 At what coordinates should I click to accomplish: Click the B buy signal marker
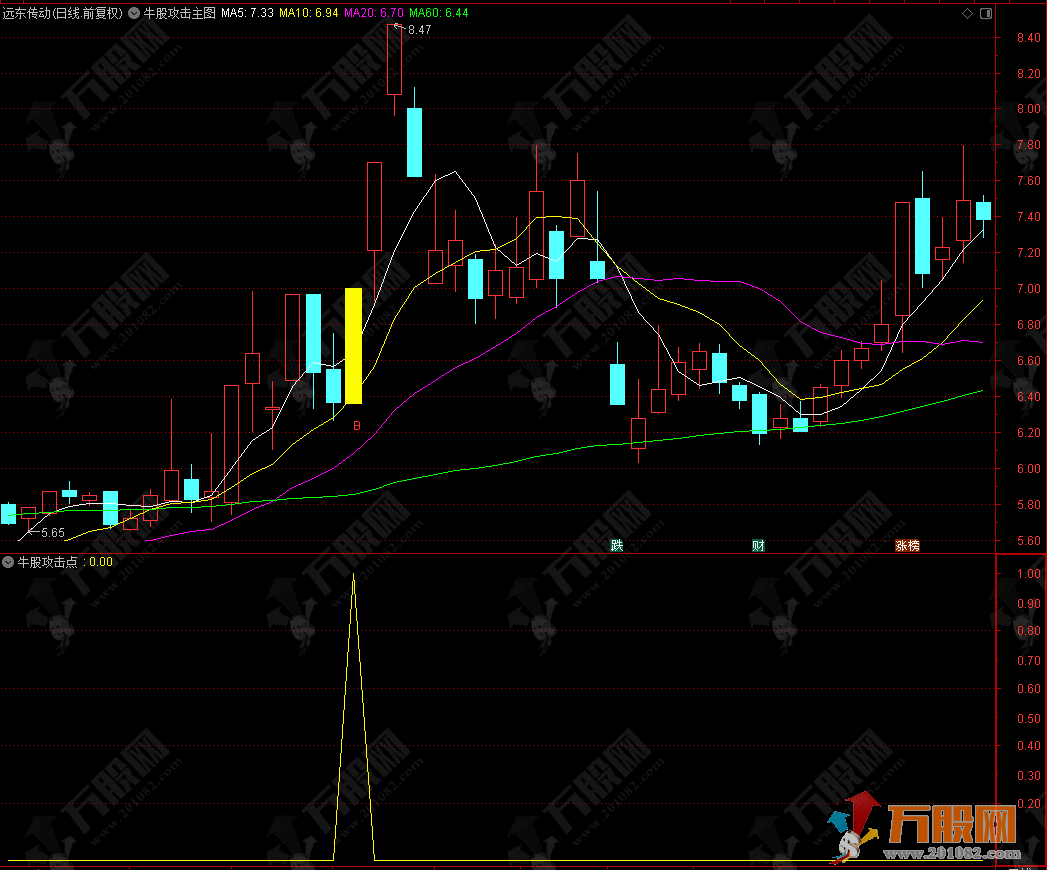[357, 425]
